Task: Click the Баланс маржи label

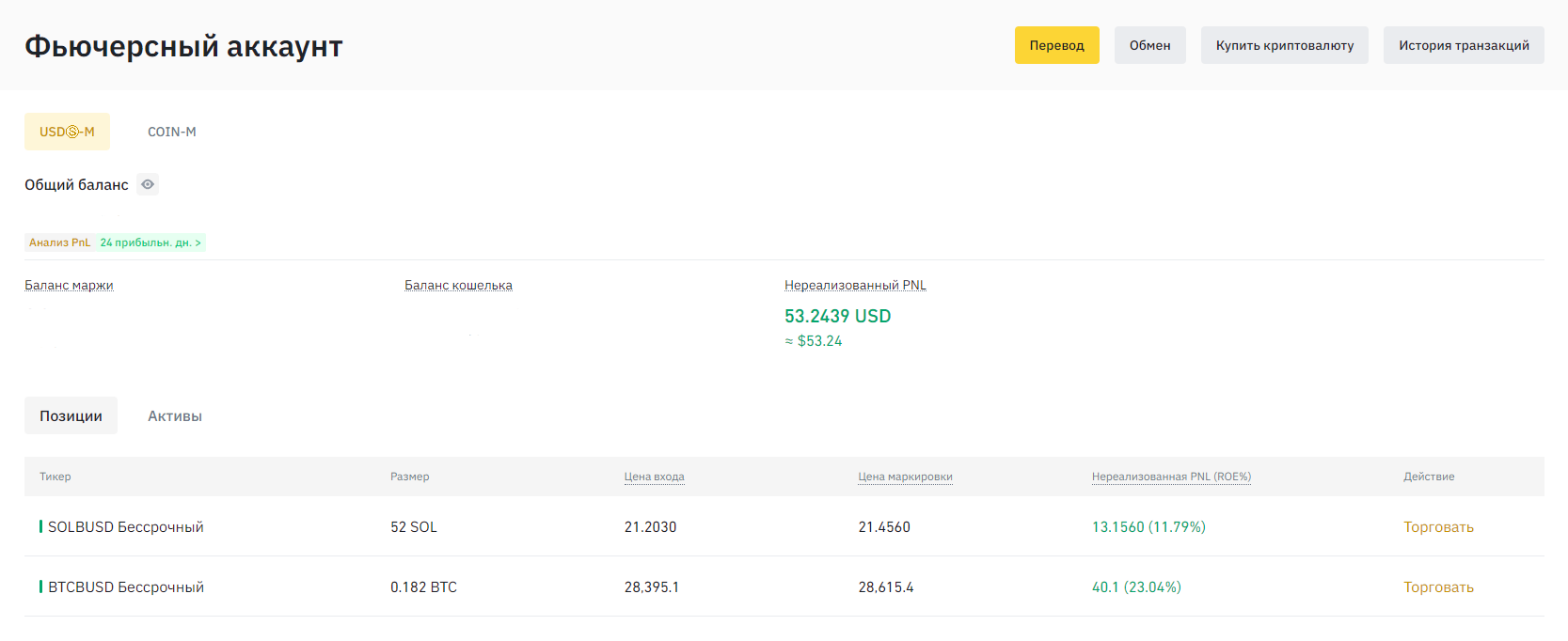Action: (69, 285)
